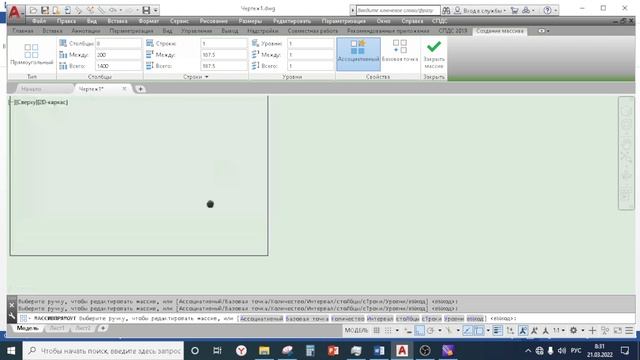Toggle object snap tracking in status bar
Screen dimensions: 640x360
[x=467, y=330]
